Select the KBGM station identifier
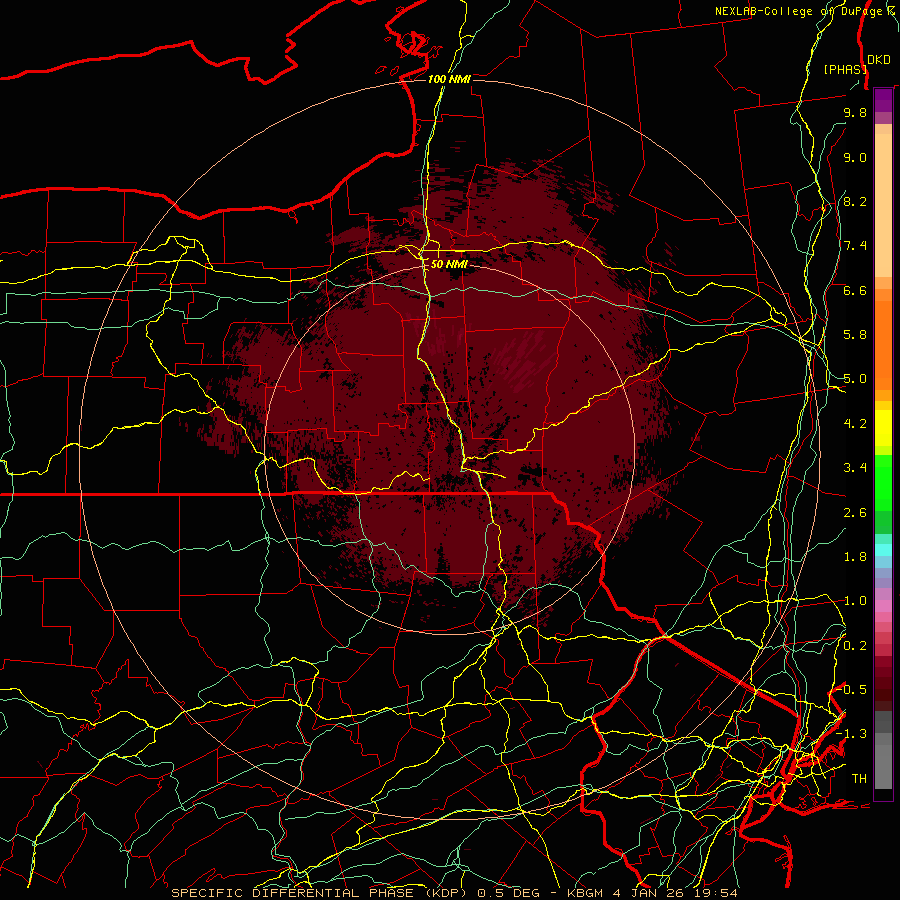 587,893
